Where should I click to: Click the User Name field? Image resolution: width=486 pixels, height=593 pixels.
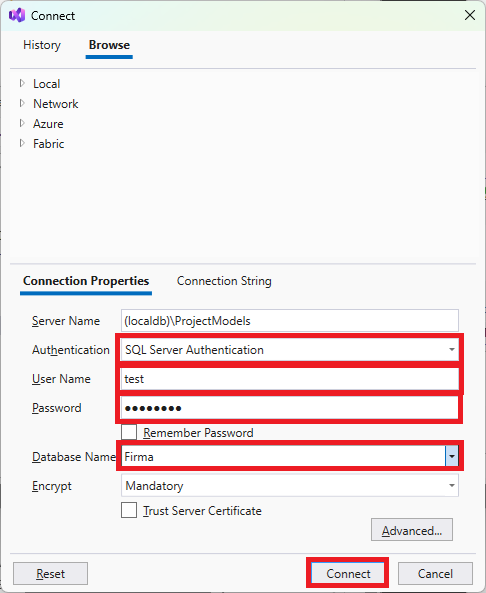click(290, 379)
